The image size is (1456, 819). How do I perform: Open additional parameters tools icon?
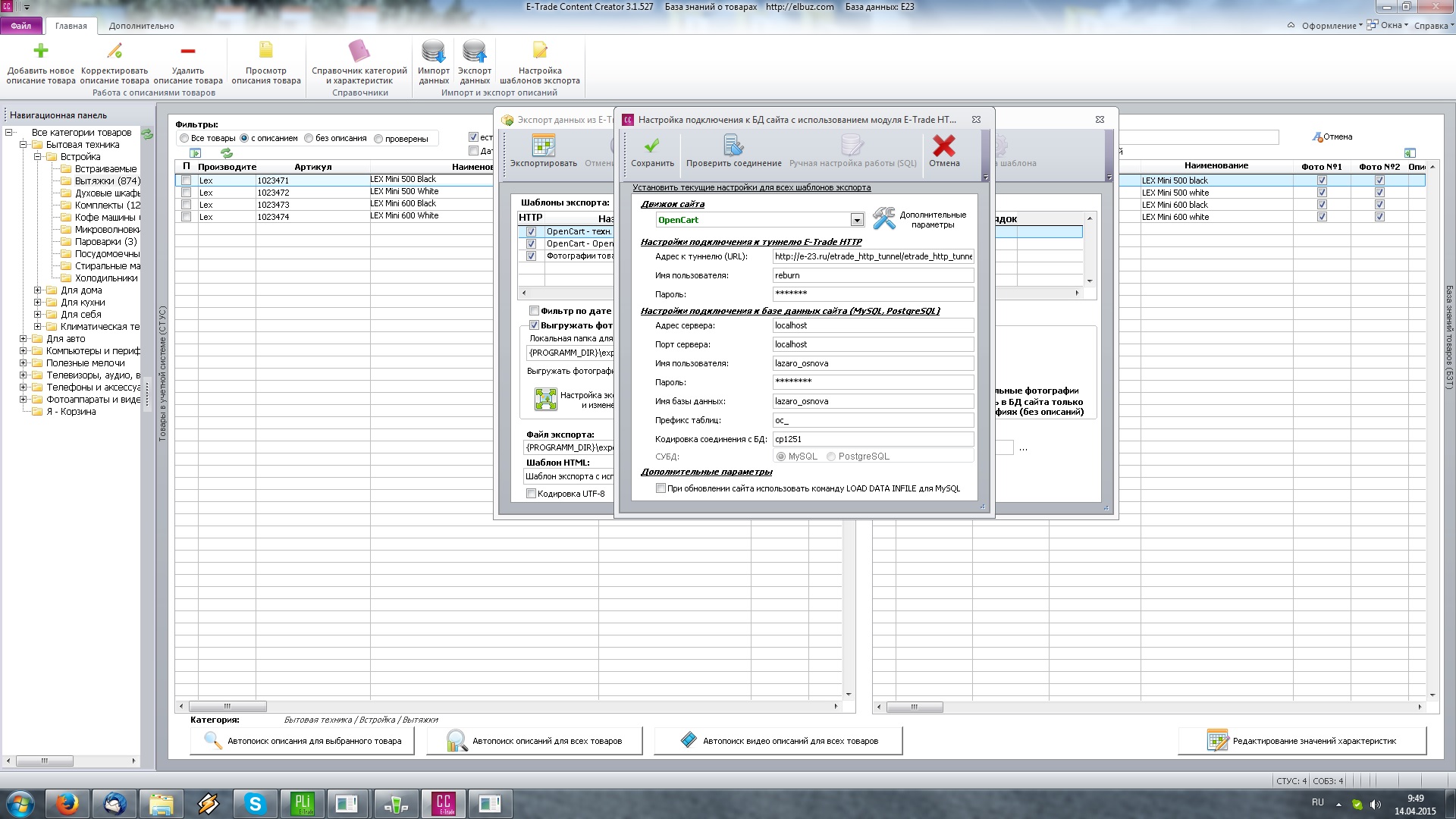point(884,218)
